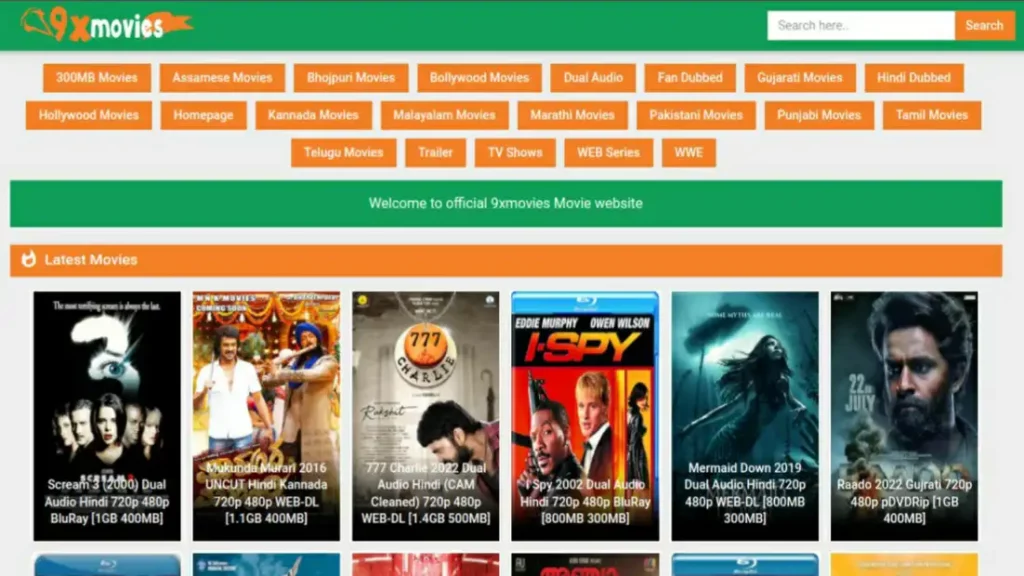Open the Assamese Movies category
1024x576 pixels.
click(222, 78)
